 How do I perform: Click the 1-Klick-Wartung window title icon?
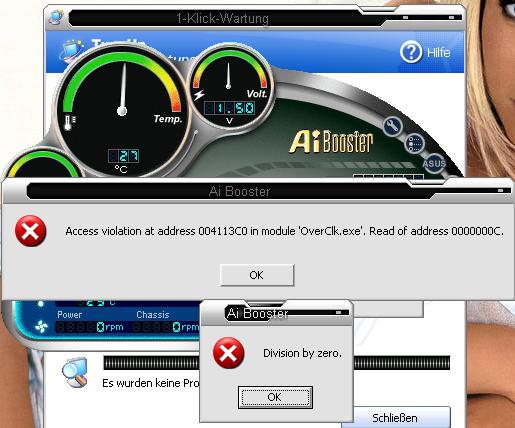coord(56,17)
